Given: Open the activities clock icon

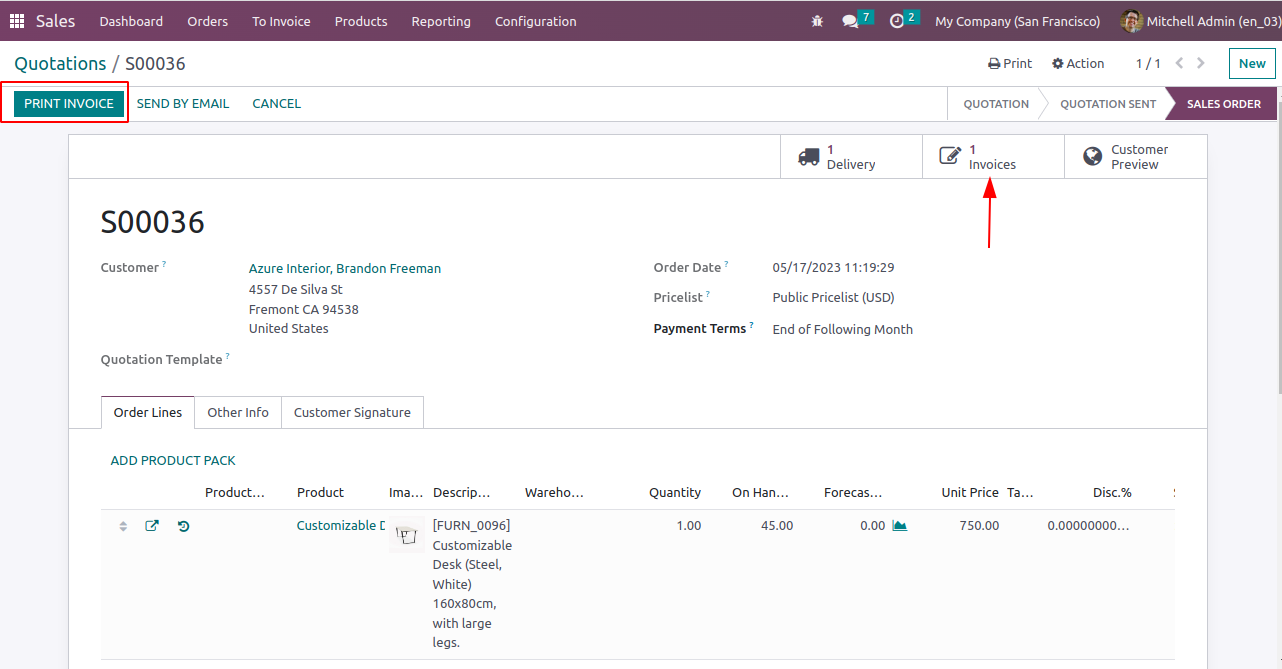Looking at the screenshot, I should tap(897, 21).
